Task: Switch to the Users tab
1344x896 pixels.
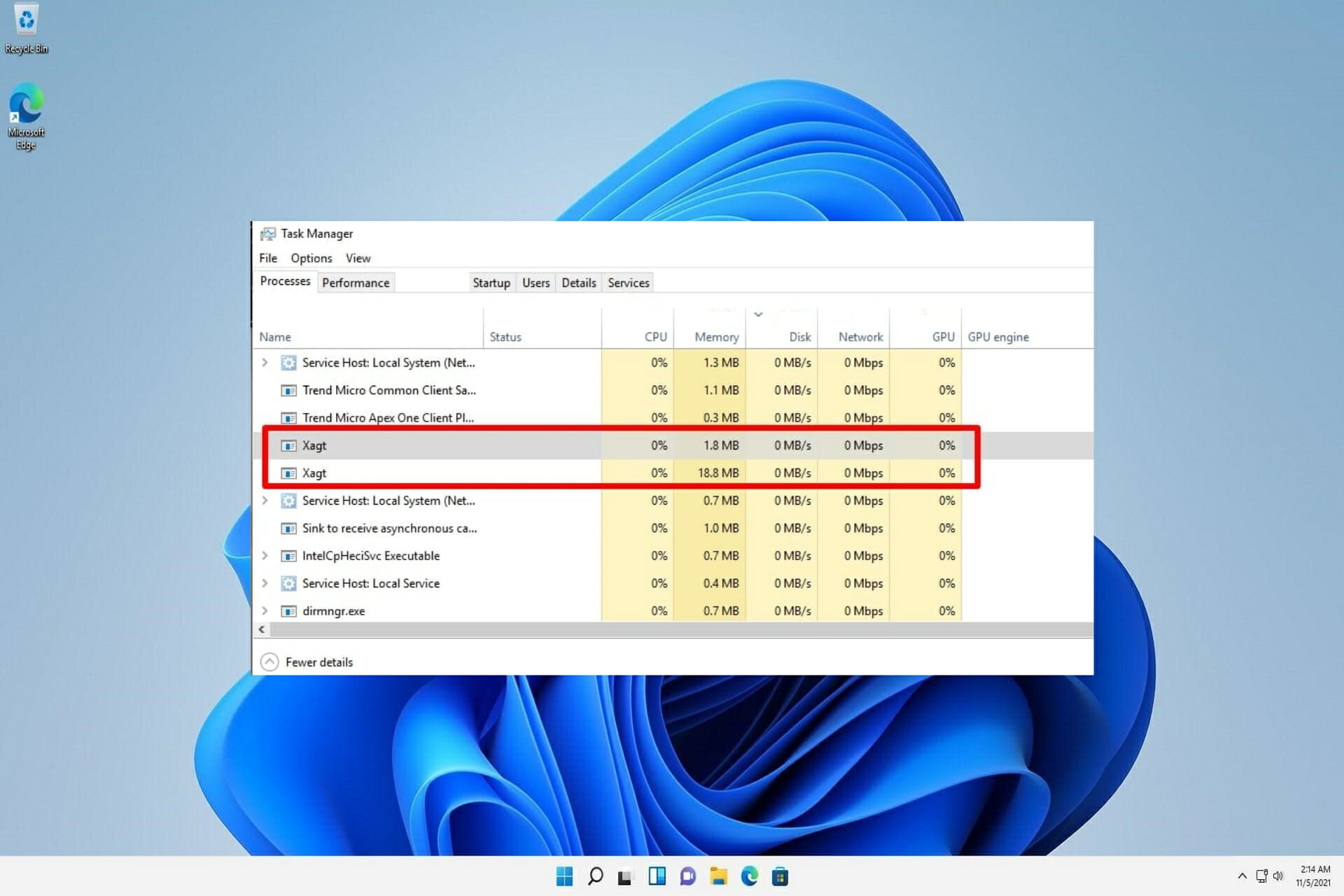Action: [535, 283]
